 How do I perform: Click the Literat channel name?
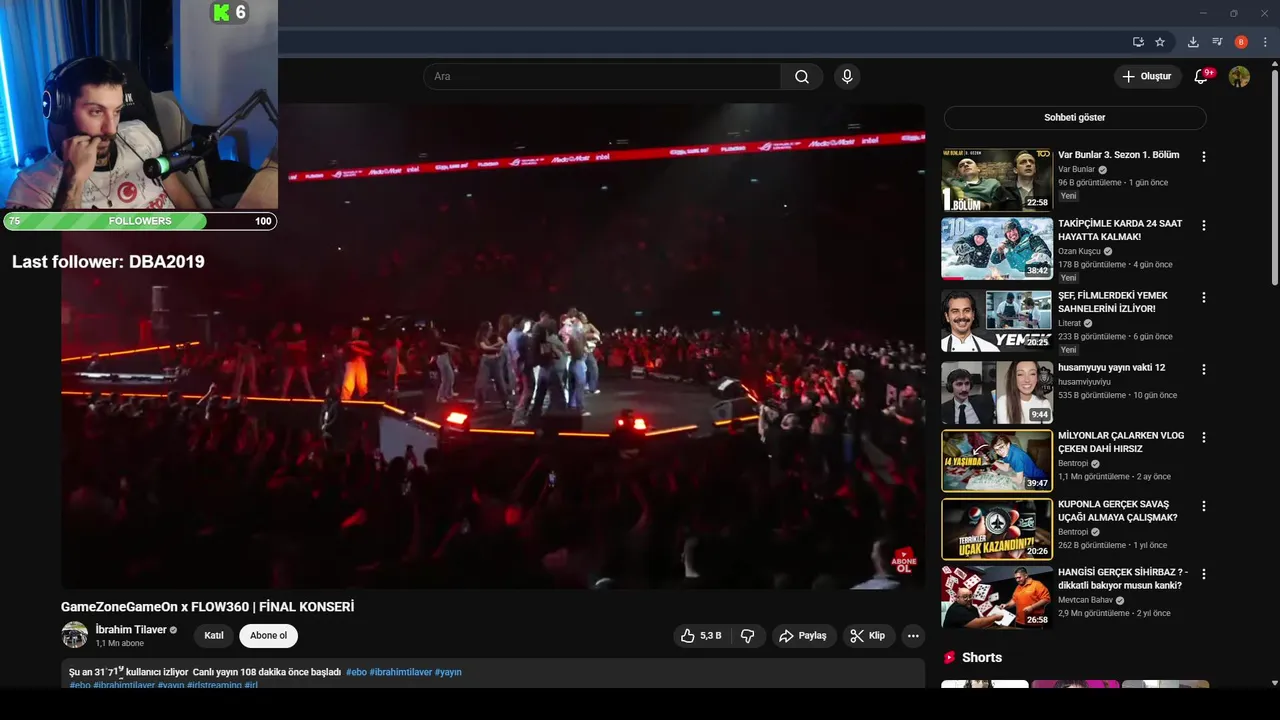[1069, 324]
